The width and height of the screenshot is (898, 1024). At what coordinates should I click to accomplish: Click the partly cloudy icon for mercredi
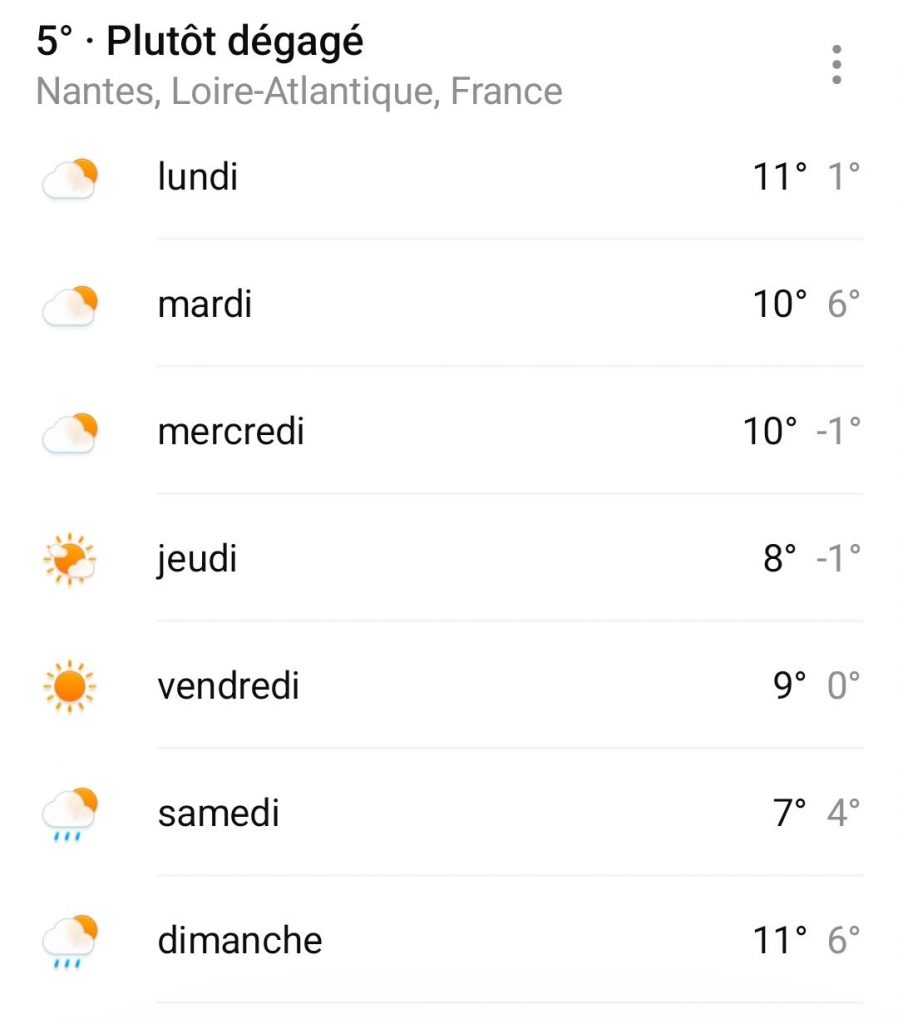(70, 433)
